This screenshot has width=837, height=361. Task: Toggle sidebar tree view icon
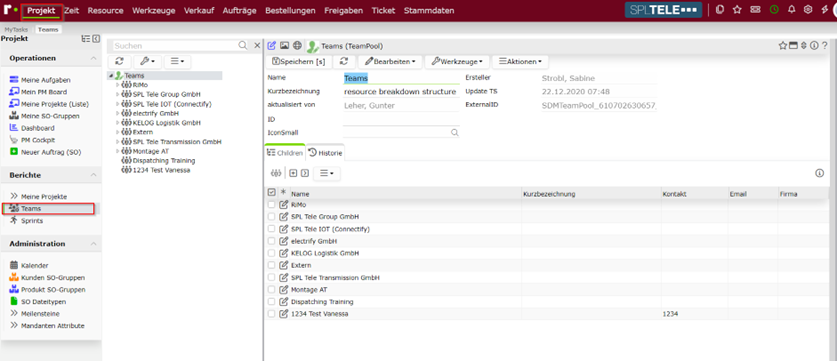pyautogui.click(x=85, y=39)
